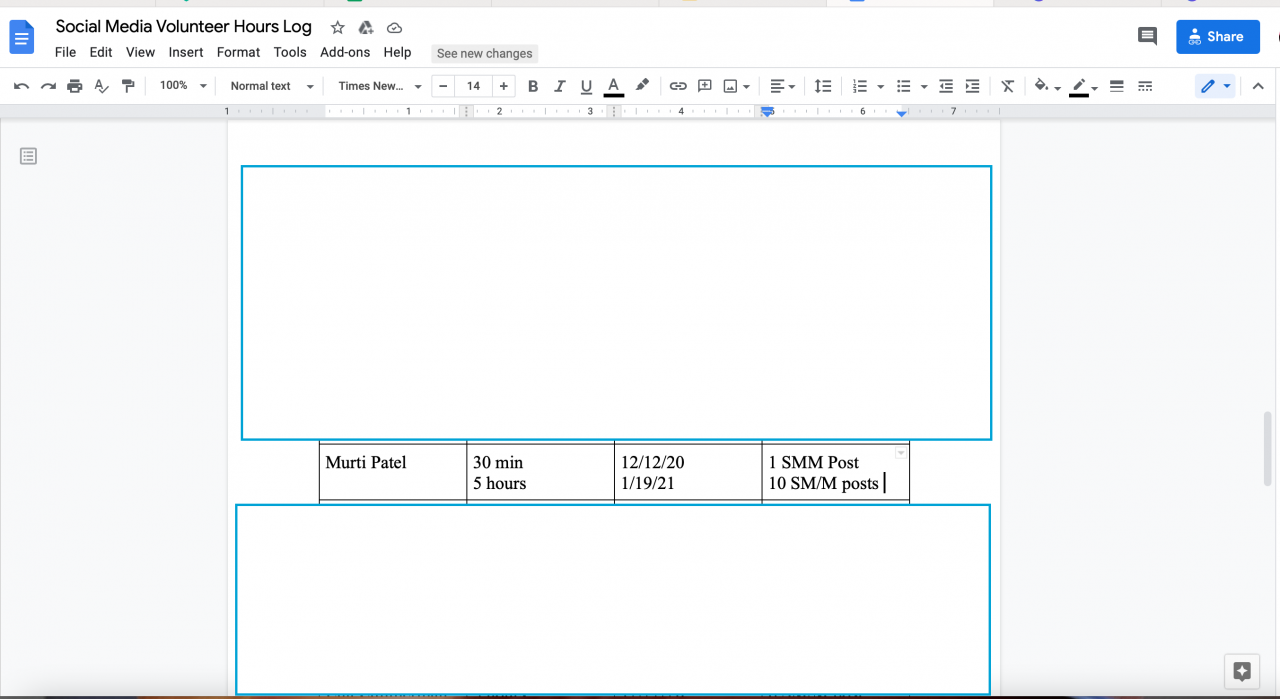The height and width of the screenshot is (699, 1280).
Task: Open the table cell dropdown arrow
Action: tap(901, 454)
